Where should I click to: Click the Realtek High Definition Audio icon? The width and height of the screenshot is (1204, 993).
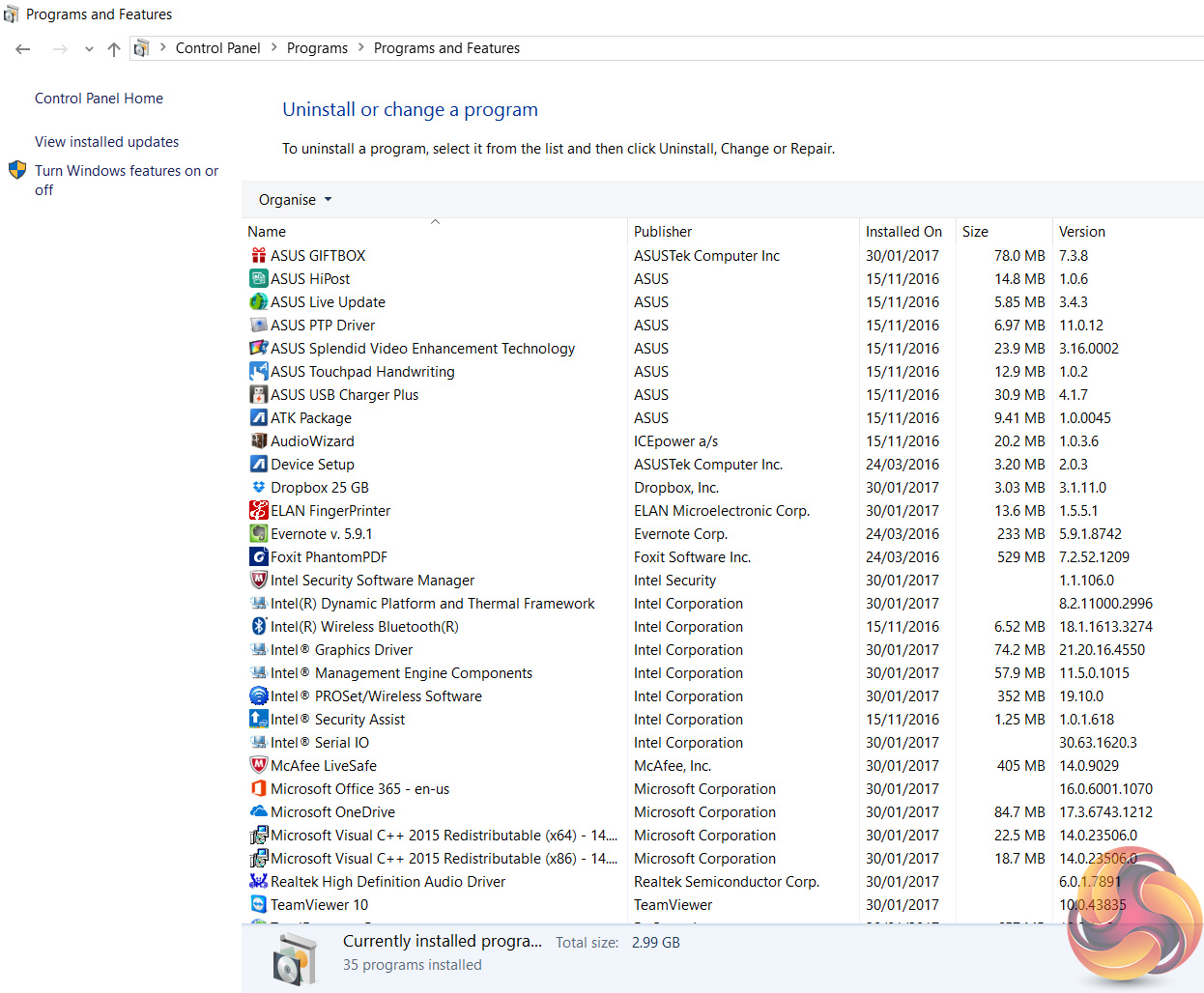[x=259, y=882]
